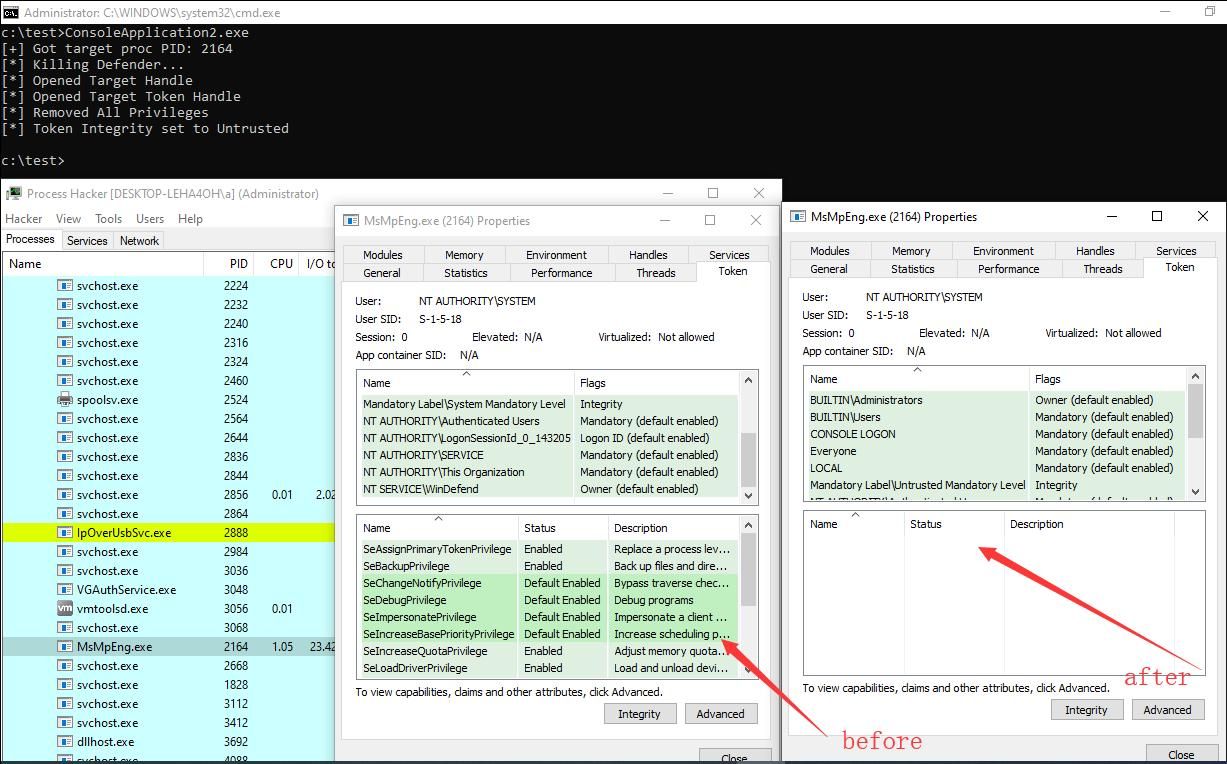This screenshot has width=1227, height=764.
Task: Sort the process list by the PID column
Action: tap(237, 264)
